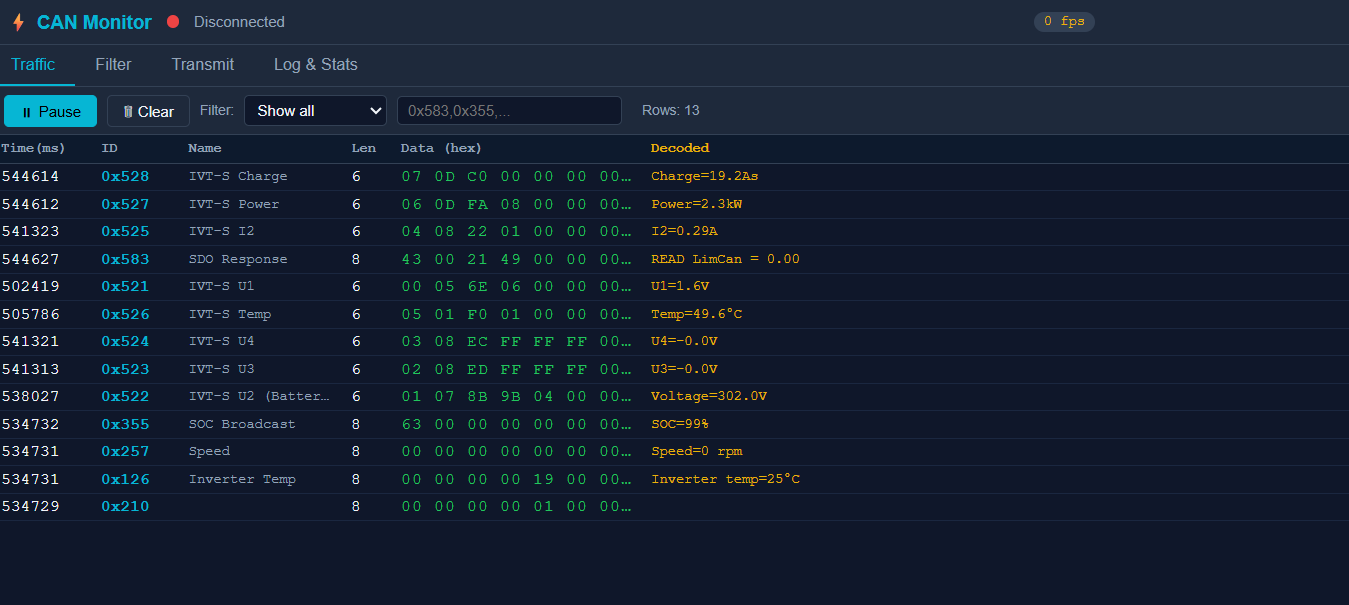Select the 0x583 SDO Response row
Viewport: 1349px width, 605px height.
(238, 259)
